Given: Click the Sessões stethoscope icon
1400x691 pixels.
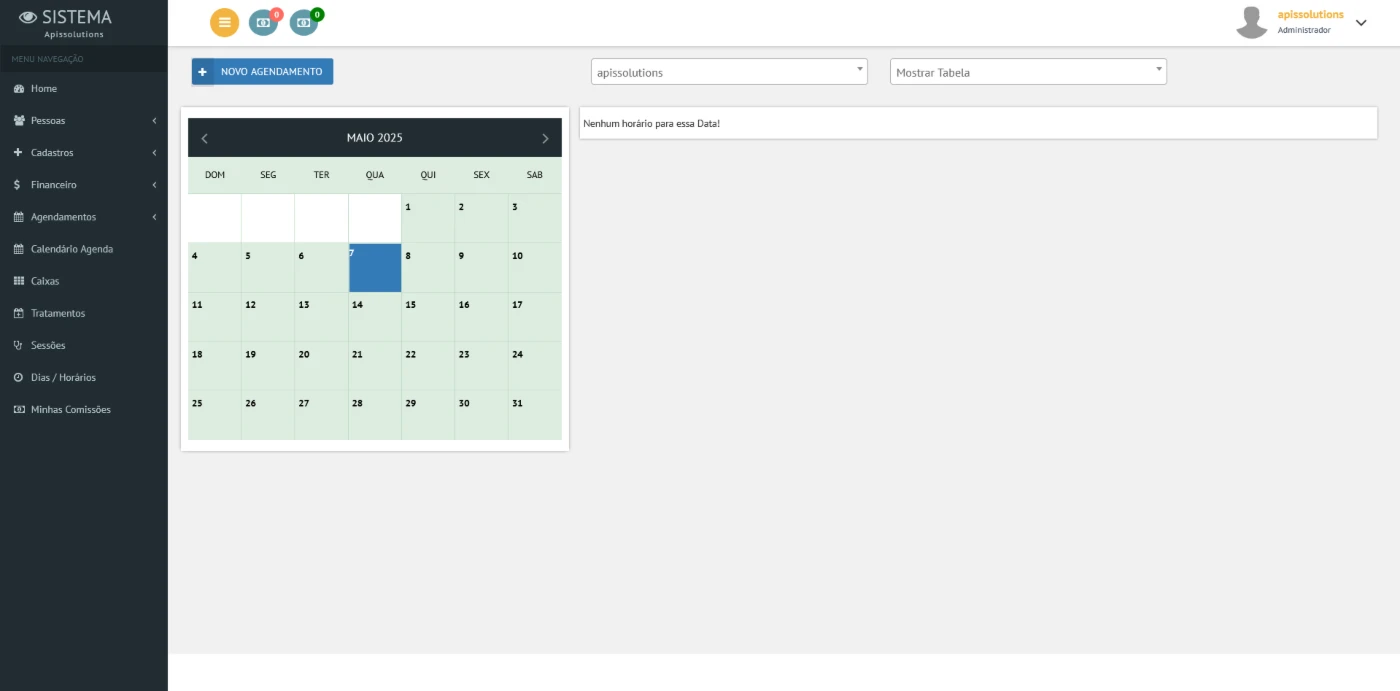Looking at the screenshot, I should point(18,345).
